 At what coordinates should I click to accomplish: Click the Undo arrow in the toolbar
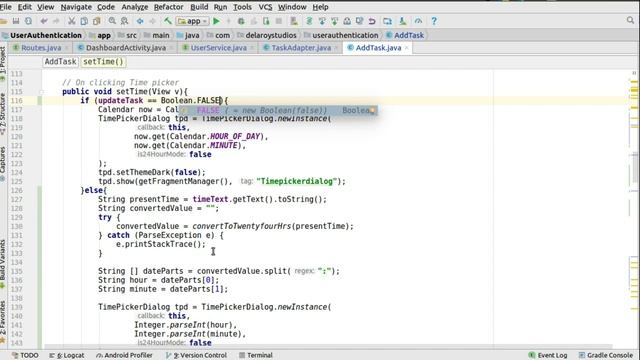click(44, 21)
